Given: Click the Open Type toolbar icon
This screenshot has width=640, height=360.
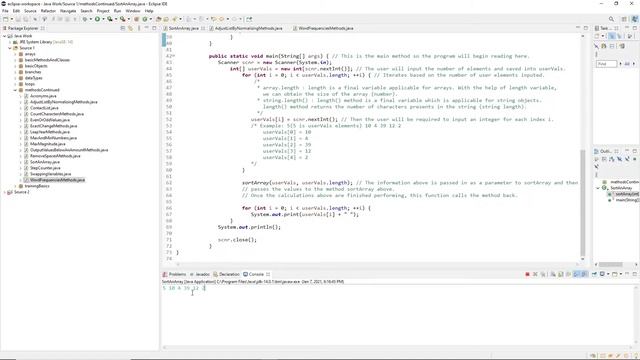Looking at the screenshot, I should [x=158, y=19].
